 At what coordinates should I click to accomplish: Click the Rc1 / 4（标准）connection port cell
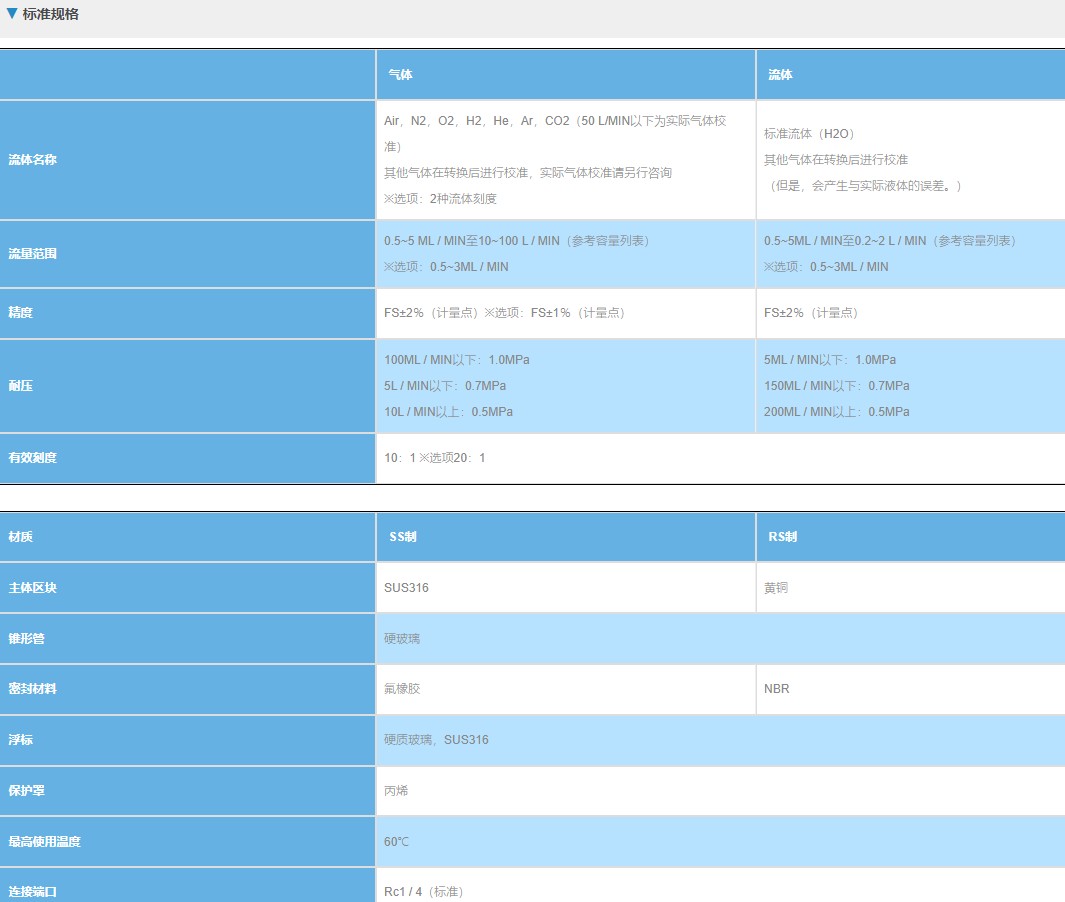coord(423,891)
